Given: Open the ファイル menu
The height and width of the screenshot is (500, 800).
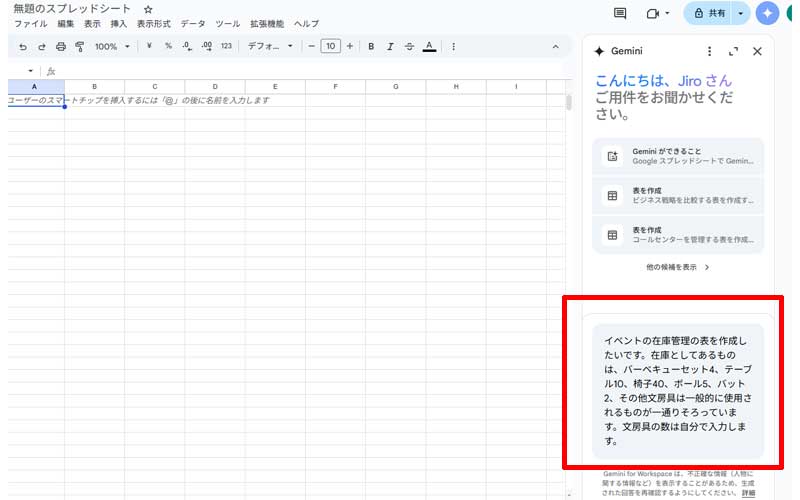Looking at the screenshot, I should point(31,23).
